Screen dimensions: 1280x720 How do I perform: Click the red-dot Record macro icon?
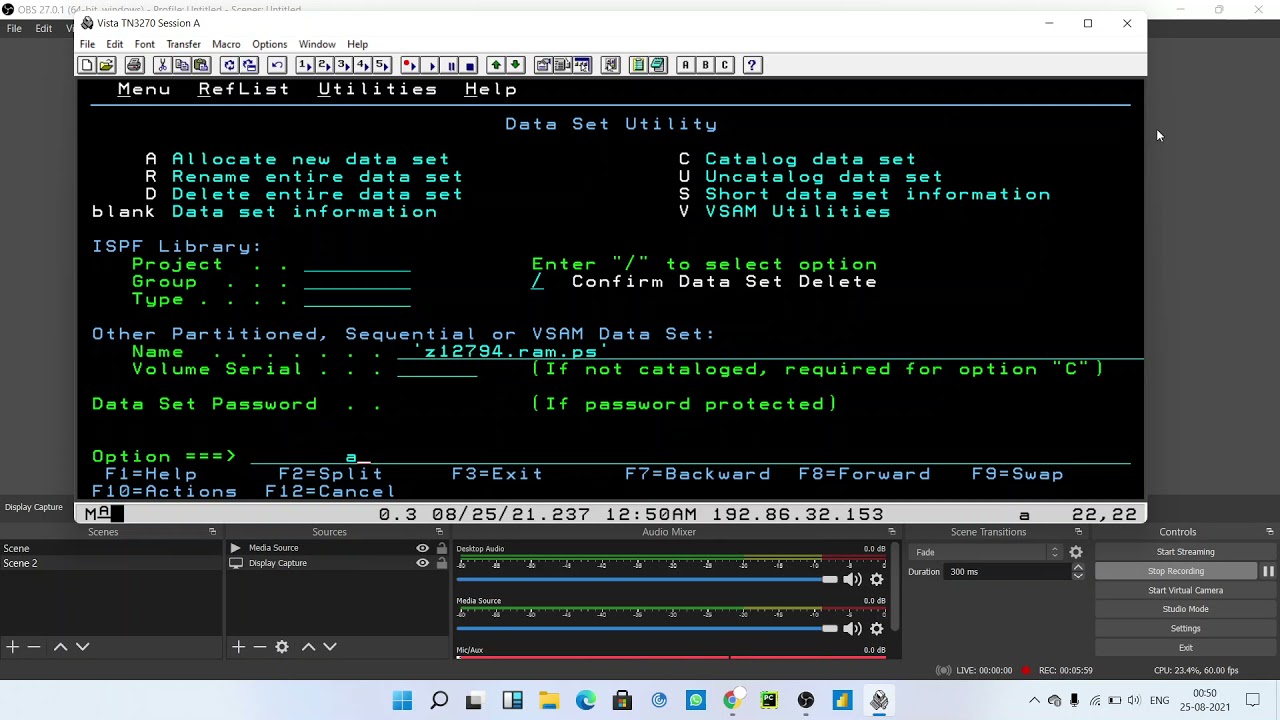click(410, 65)
